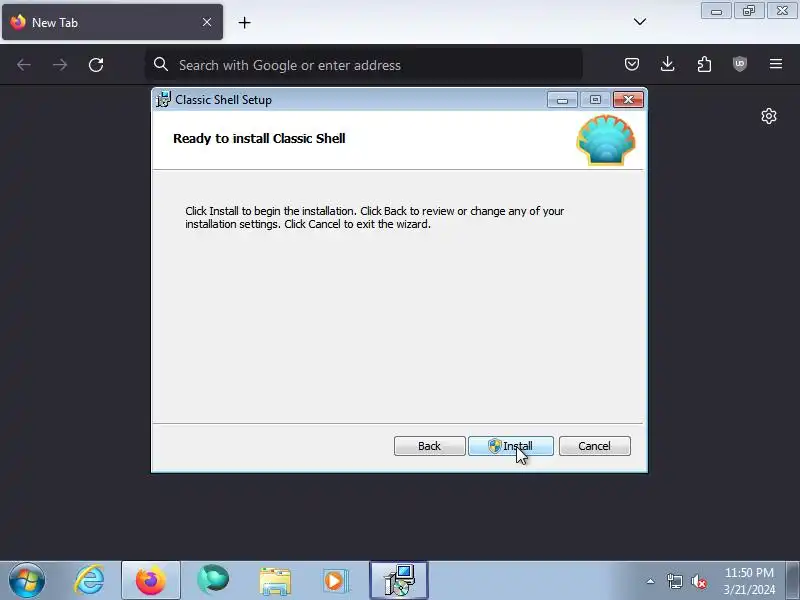Click the Firefox forward arrow
Viewport: 800px width, 600px height.
click(60, 65)
